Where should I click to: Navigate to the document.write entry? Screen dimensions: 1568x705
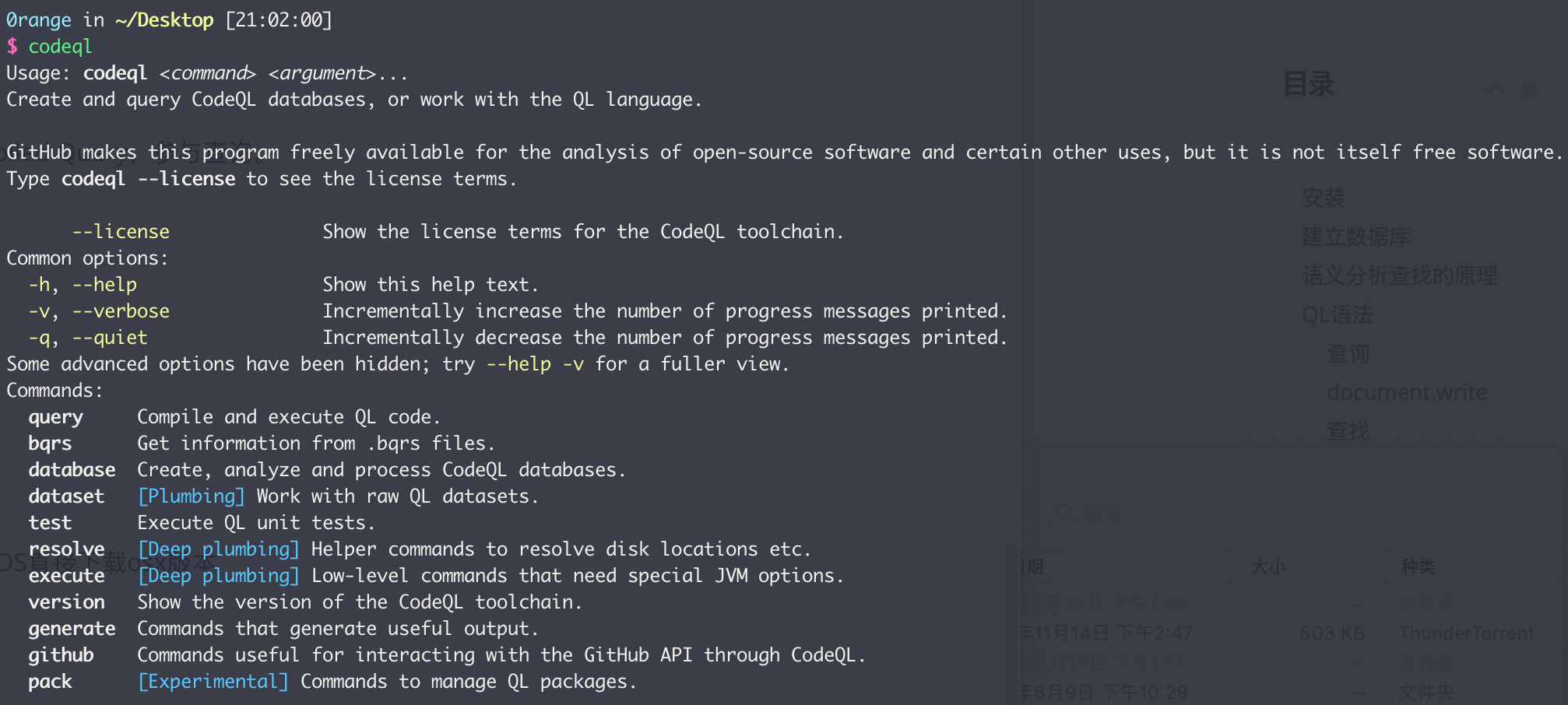click(x=1407, y=392)
